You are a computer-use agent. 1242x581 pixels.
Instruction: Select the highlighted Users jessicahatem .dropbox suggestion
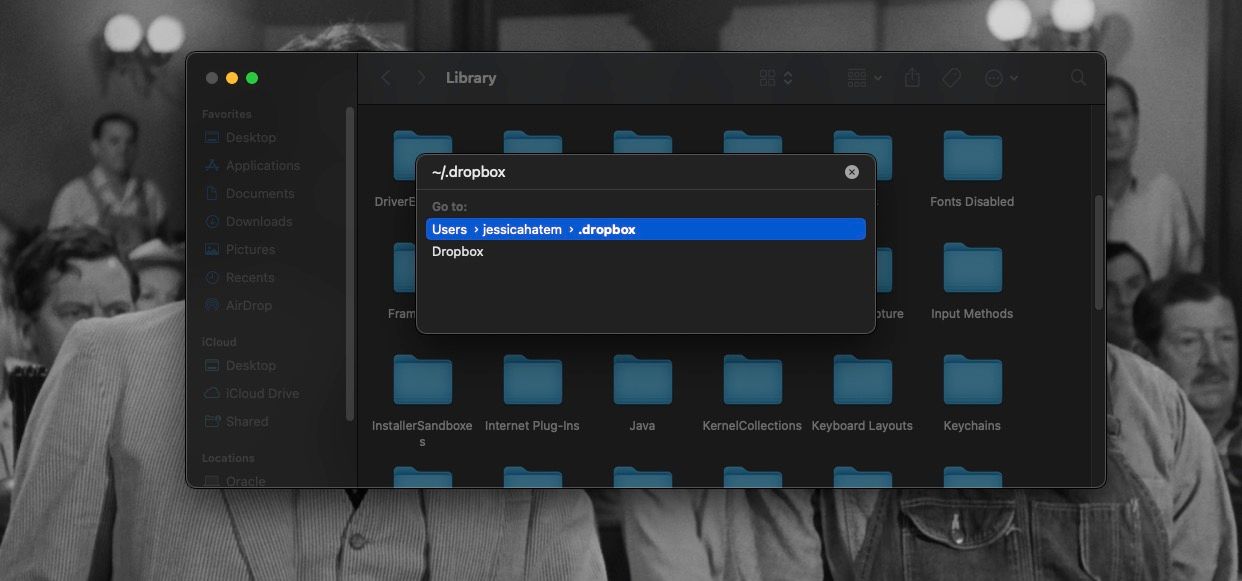tap(644, 228)
